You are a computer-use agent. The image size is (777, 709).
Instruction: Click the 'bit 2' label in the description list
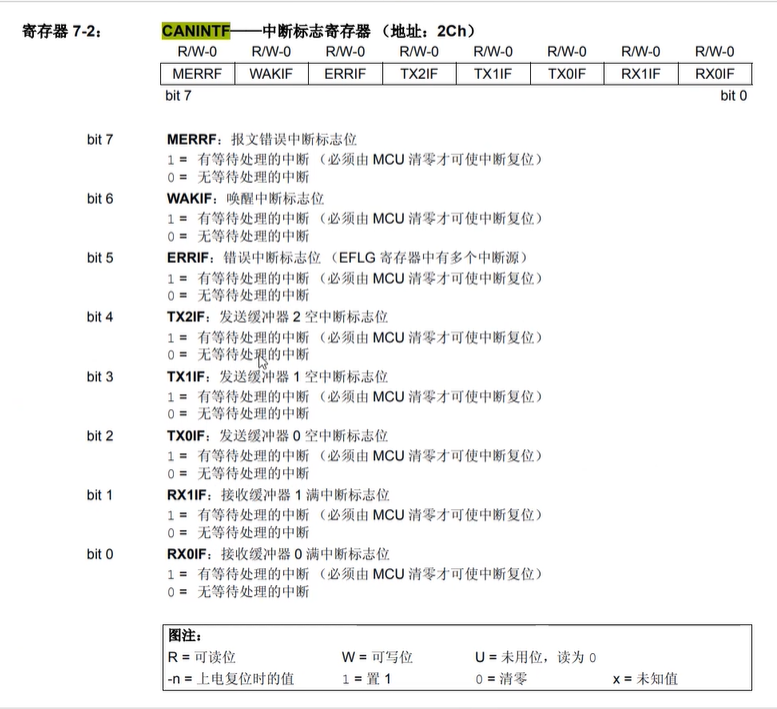[100, 436]
